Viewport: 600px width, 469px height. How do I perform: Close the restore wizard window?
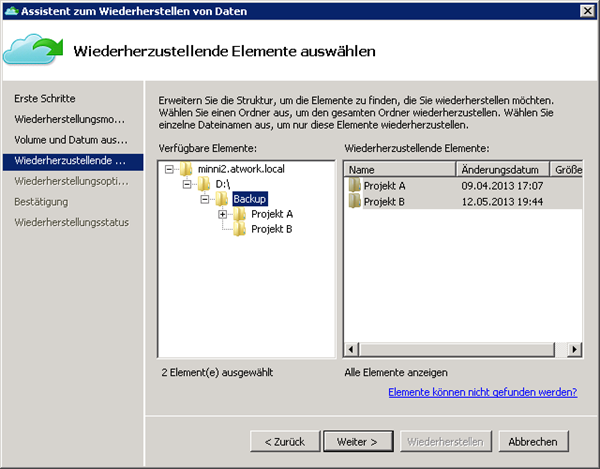coord(587,11)
